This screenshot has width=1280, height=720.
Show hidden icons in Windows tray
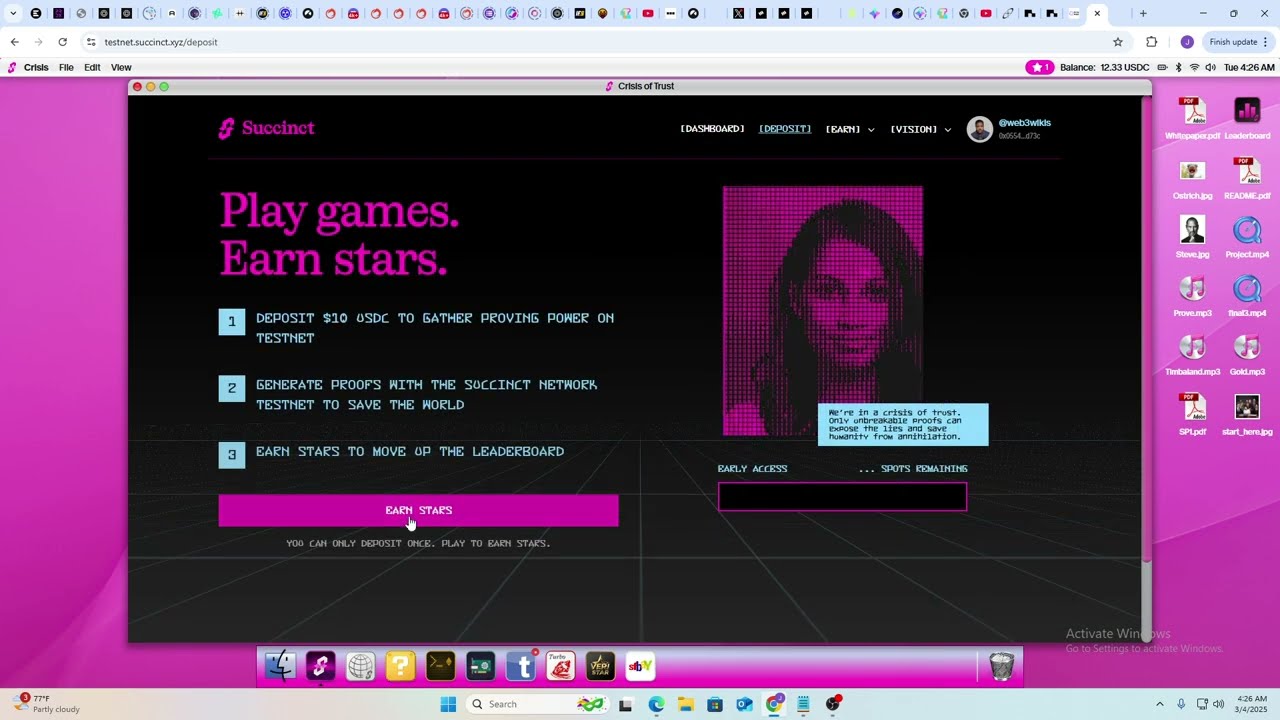(1160, 704)
